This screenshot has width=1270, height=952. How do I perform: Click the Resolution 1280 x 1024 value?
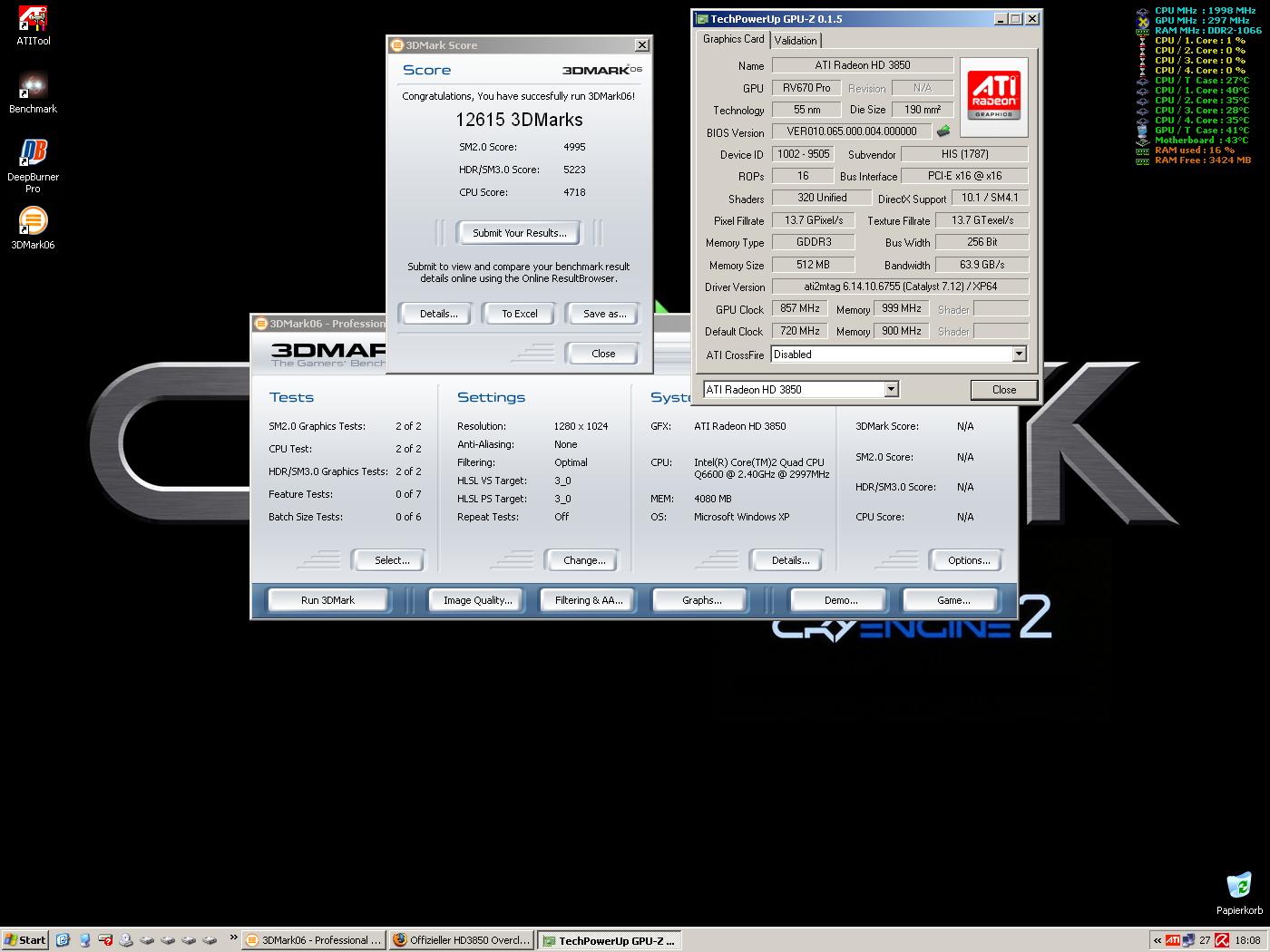[x=581, y=426]
